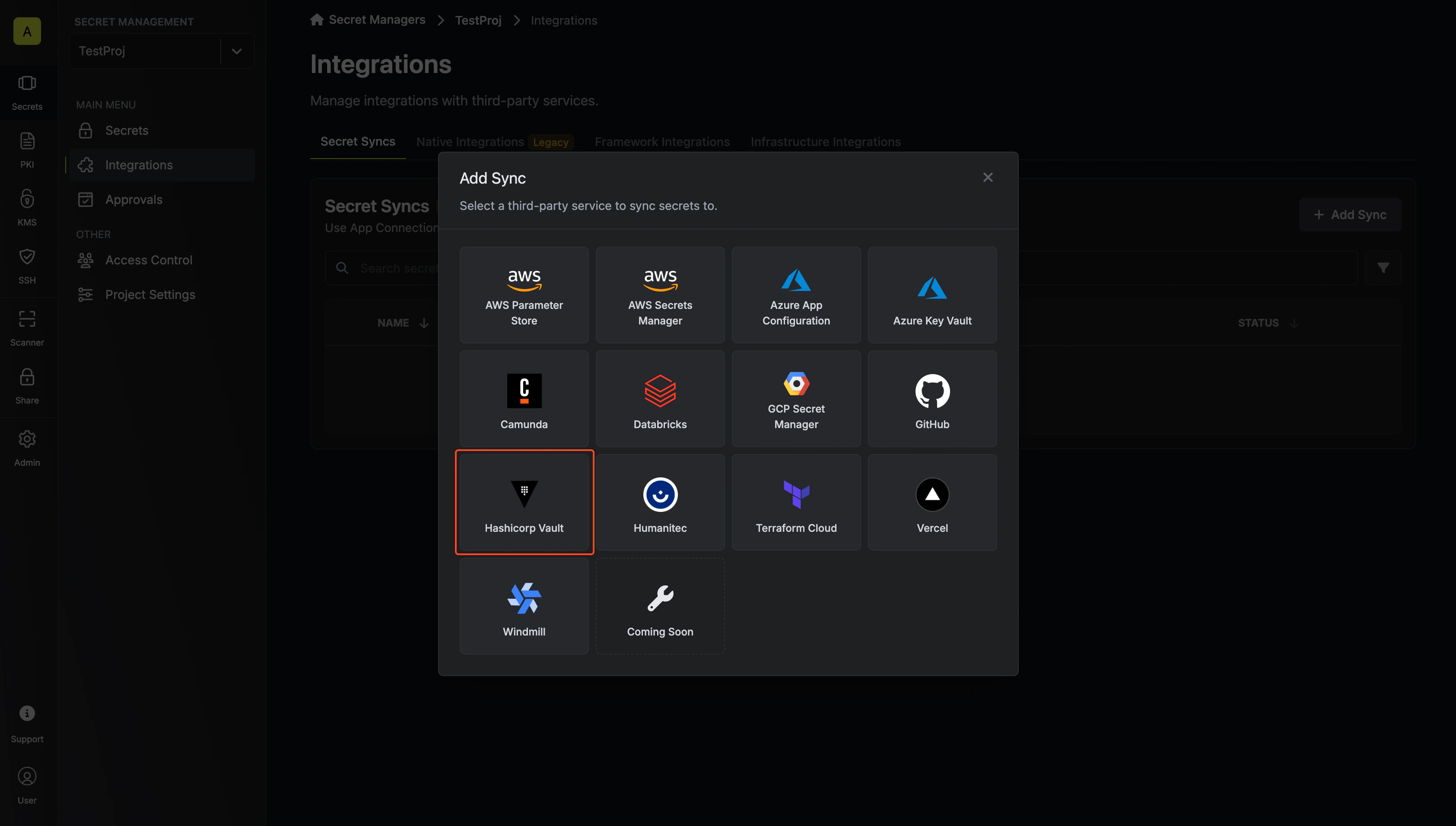Image resolution: width=1456 pixels, height=826 pixels.
Task: Switch to Framework Integrations tab
Action: 662,142
